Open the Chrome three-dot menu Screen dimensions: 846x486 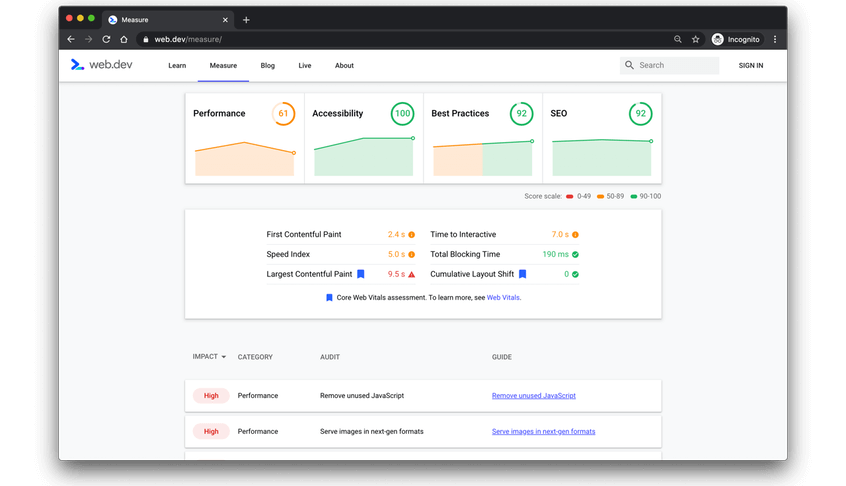[x=775, y=39]
